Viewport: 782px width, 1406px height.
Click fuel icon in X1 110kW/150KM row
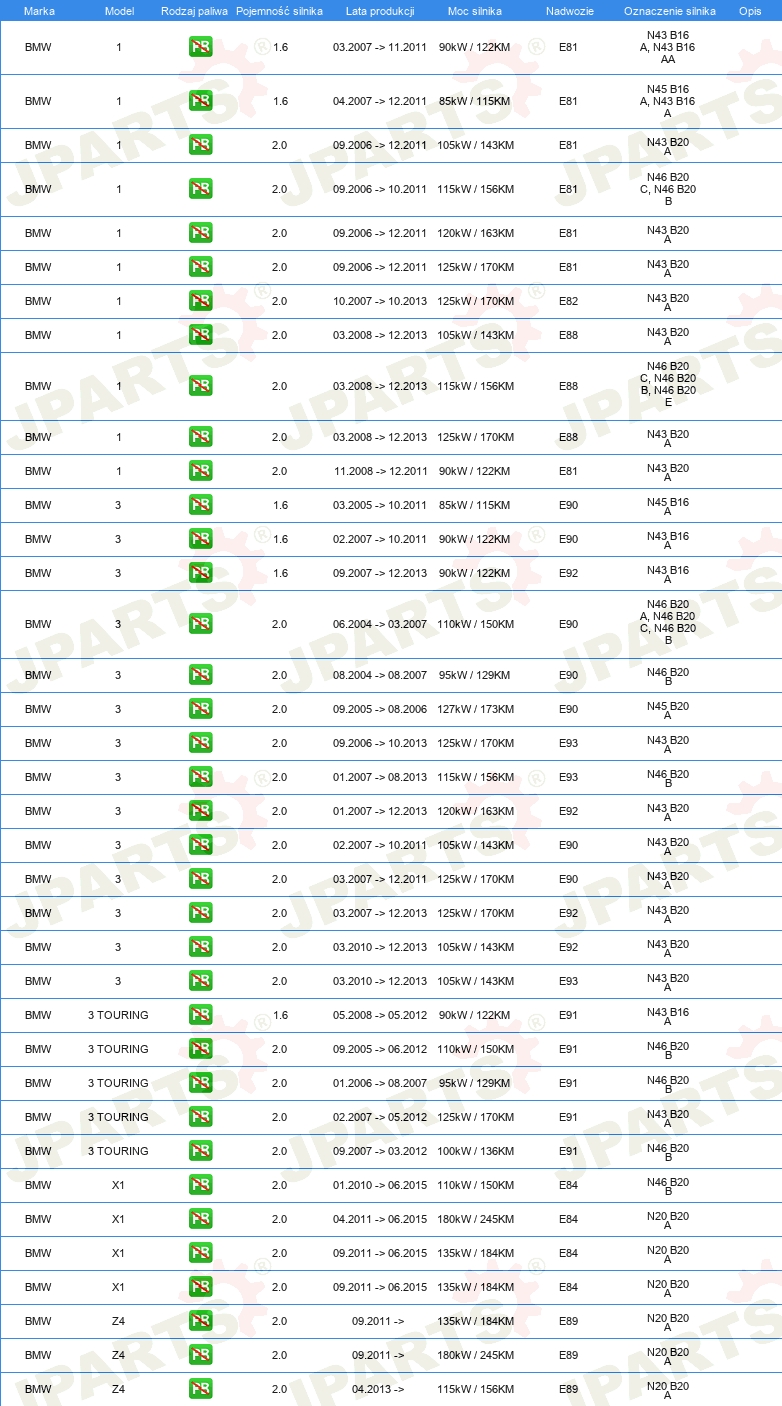[x=200, y=1185]
